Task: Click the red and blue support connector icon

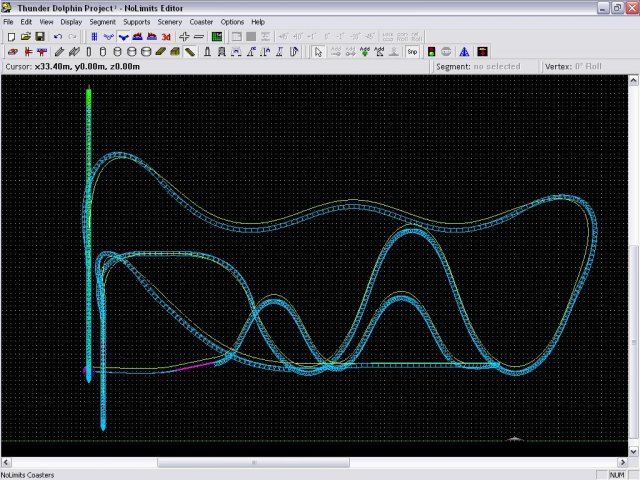Action: (42, 52)
